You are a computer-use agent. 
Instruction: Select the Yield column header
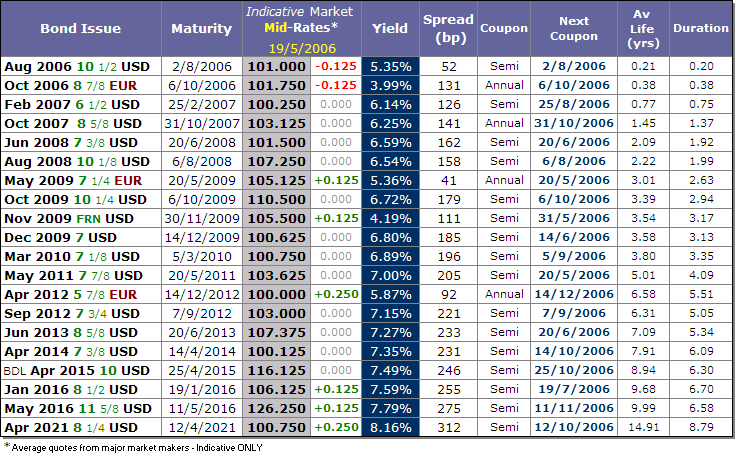[x=389, y=28]
